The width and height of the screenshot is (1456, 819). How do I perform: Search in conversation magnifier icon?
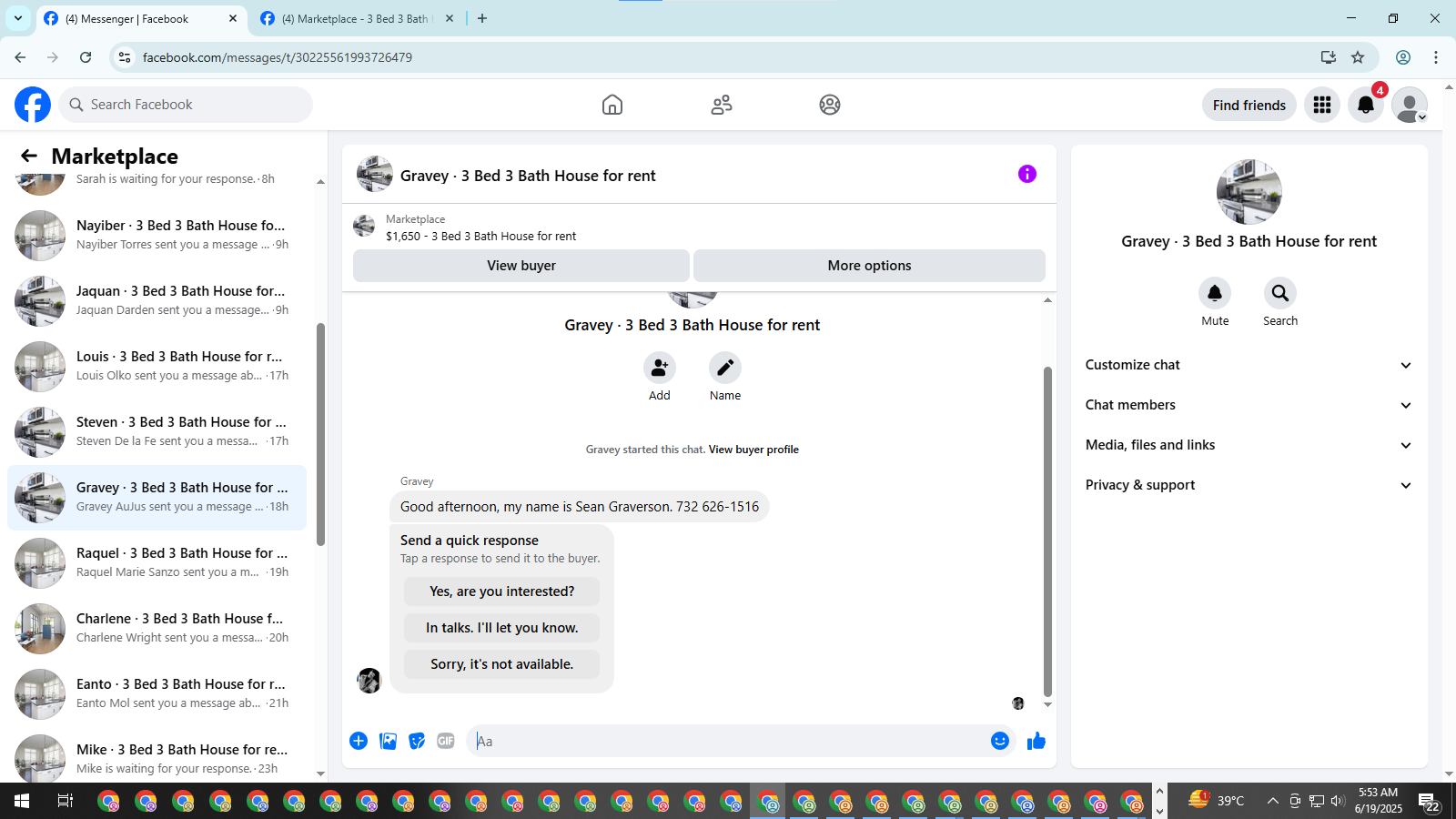click(x=1280, y=293)
